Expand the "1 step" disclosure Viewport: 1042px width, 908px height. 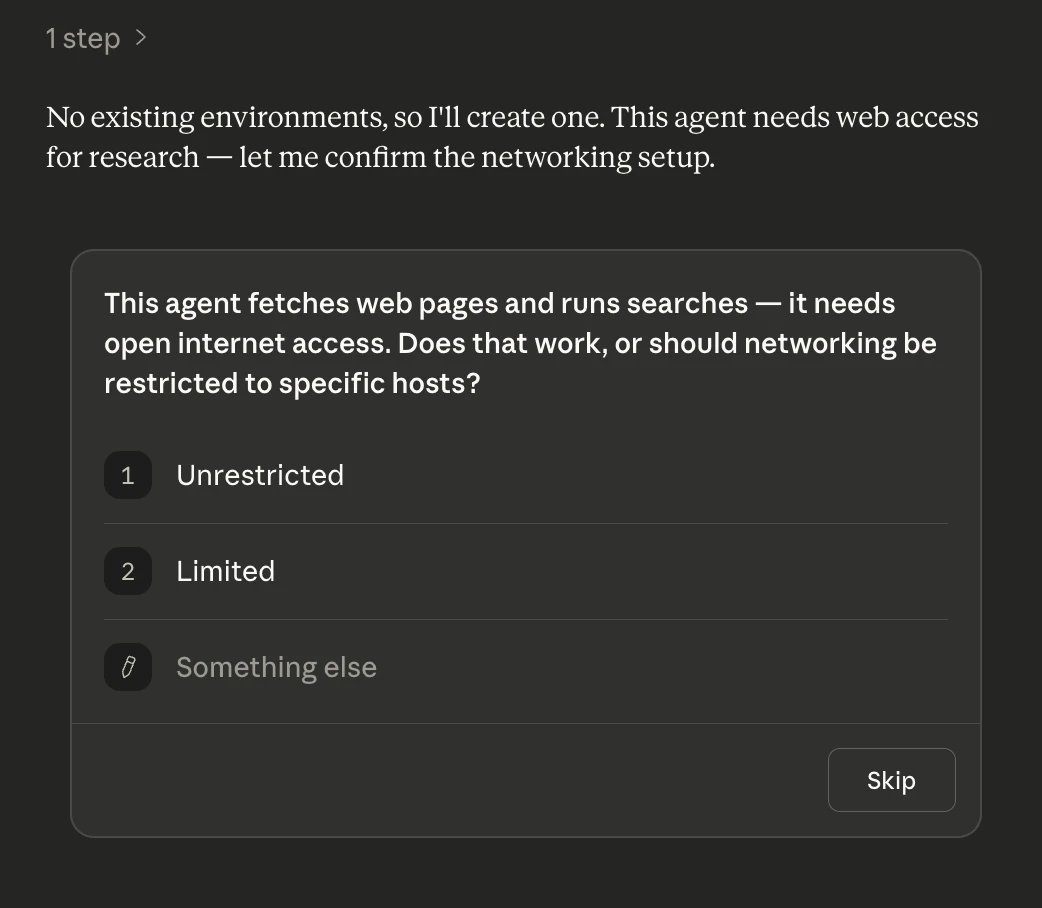click(x=96, y=39)
